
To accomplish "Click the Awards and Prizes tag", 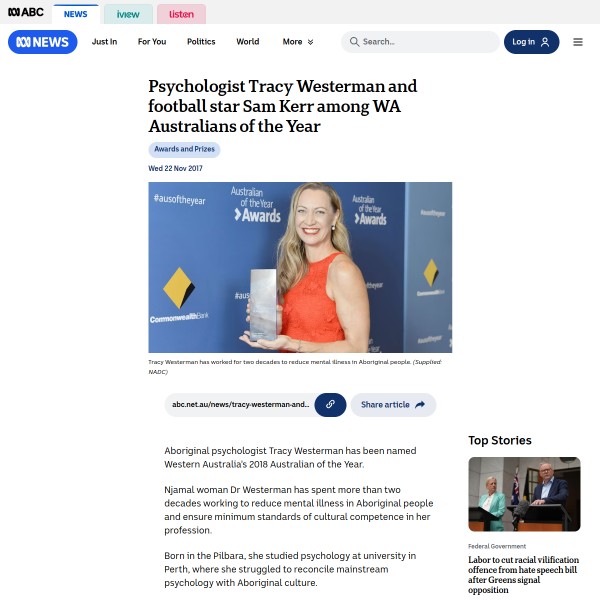I will 184,149.
